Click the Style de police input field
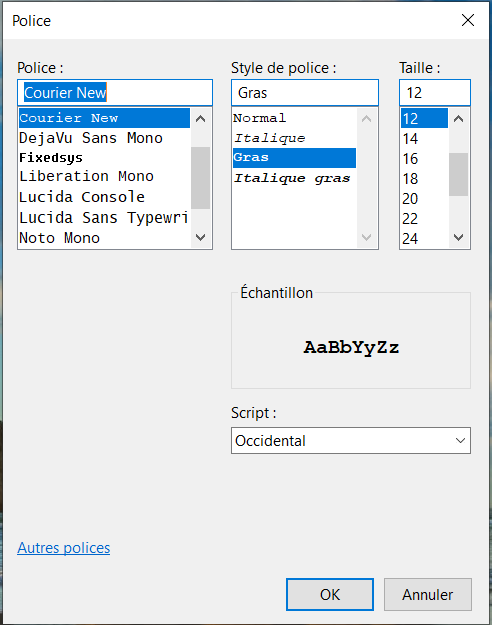 coord(305,92)
